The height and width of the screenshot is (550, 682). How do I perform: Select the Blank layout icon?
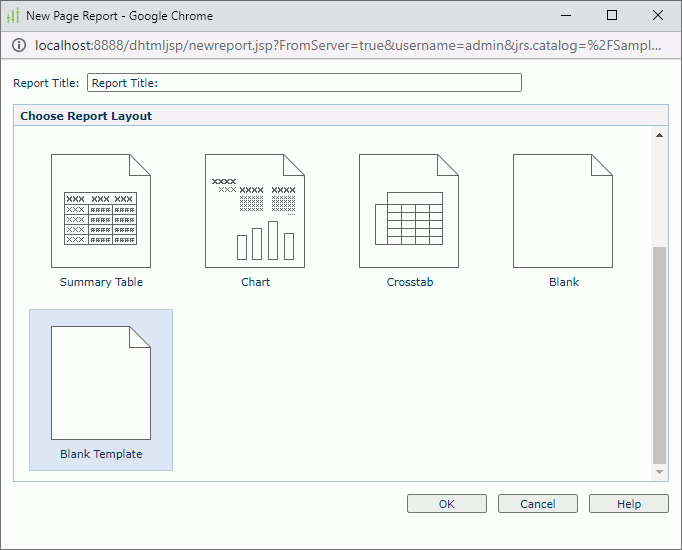[x=563, y=211]
